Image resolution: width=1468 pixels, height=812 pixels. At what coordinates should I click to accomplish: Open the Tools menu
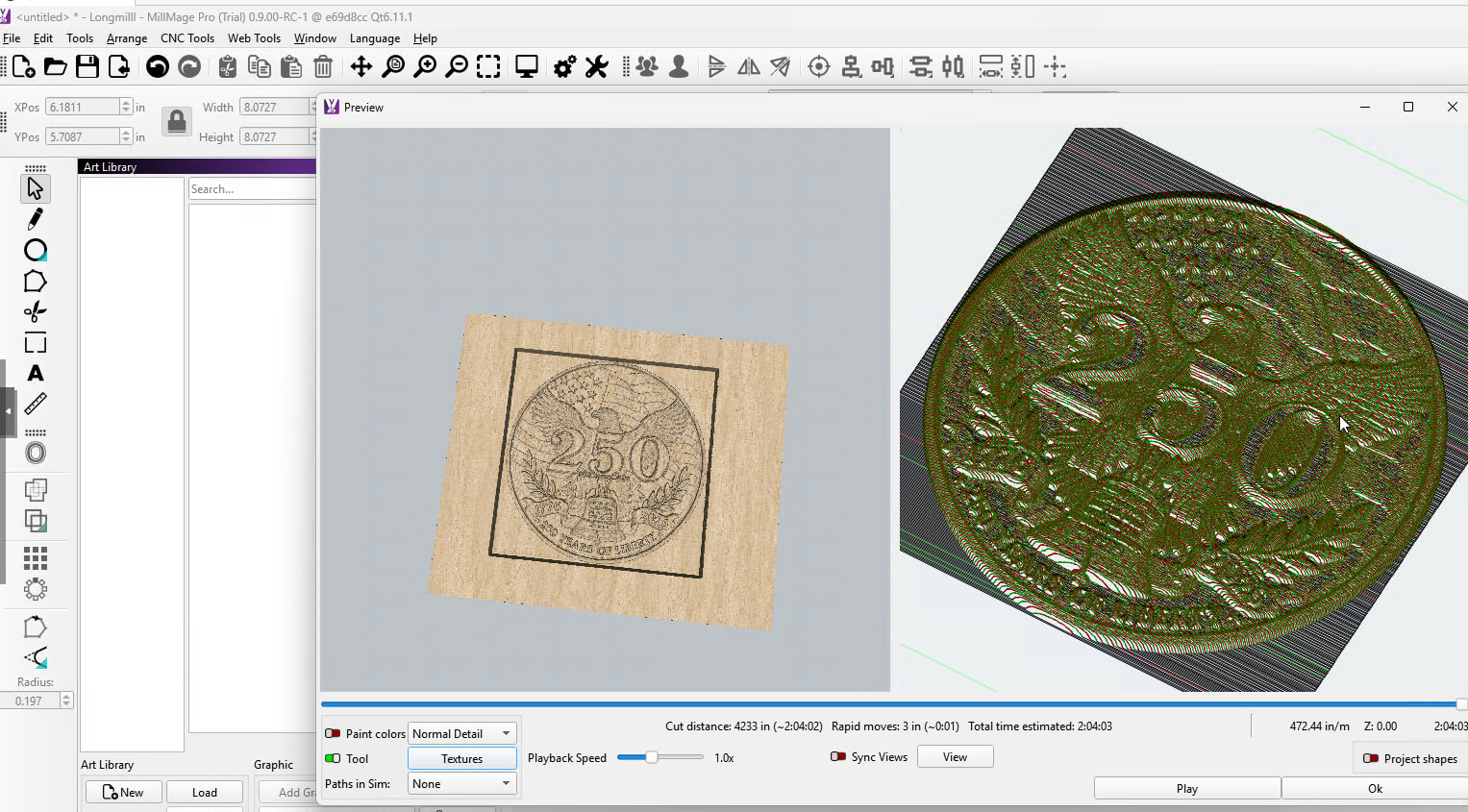tap(80, 38)
